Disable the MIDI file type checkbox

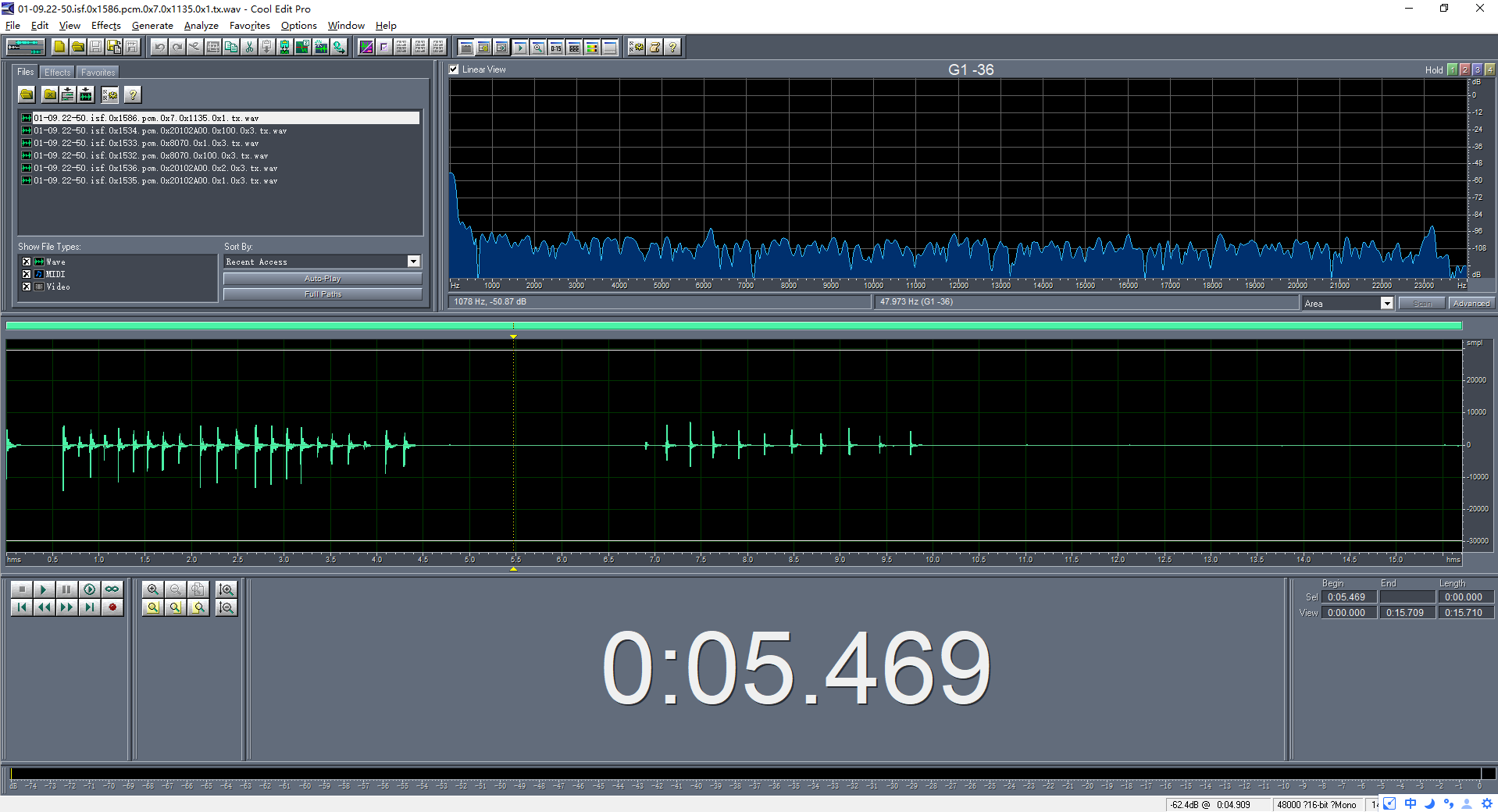[x=26, y=274]
